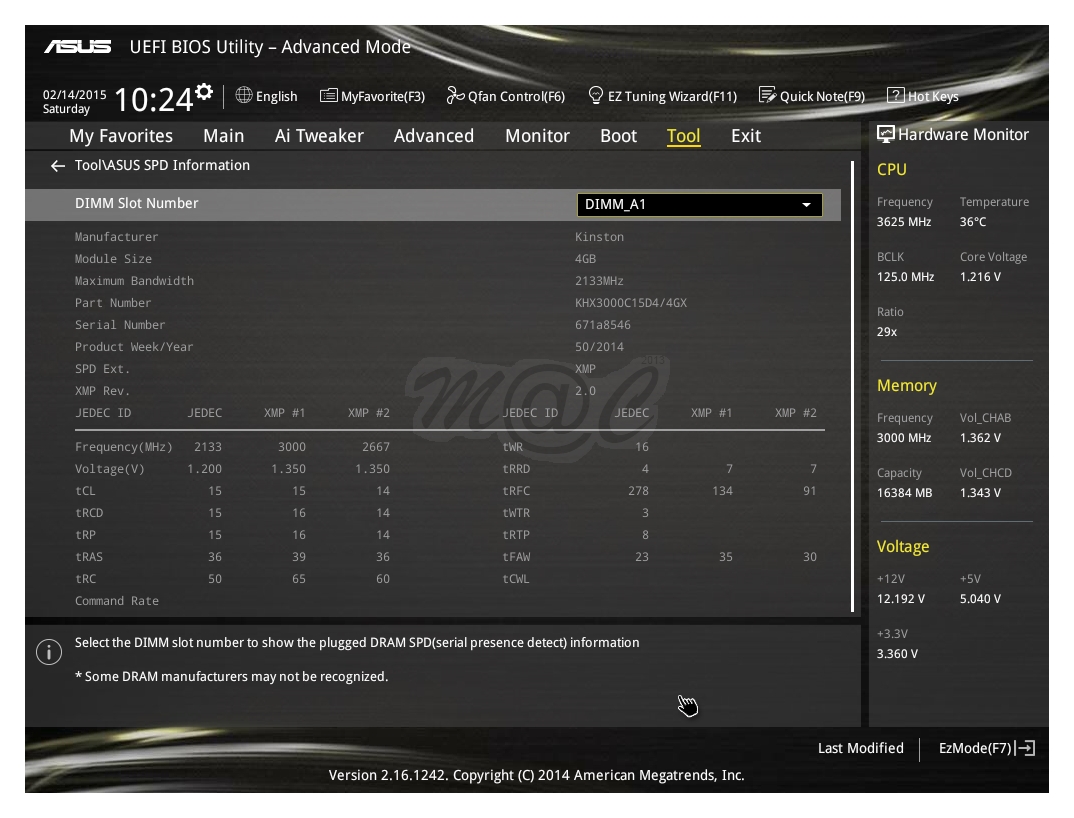Click the SPD Ext. value XMP
This screenshot has width=1074, height=818.
point(585,369)
